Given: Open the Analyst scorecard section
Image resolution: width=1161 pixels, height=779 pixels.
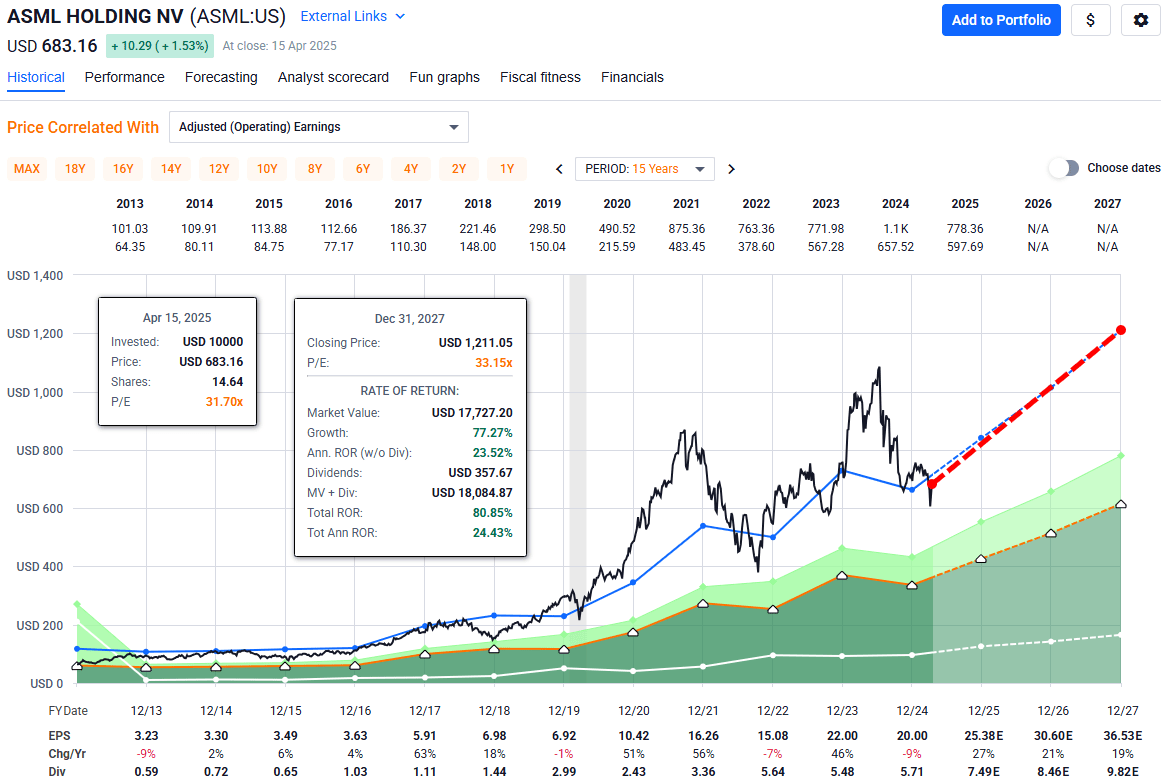Looking at the screenshot, I should (333, 77).
